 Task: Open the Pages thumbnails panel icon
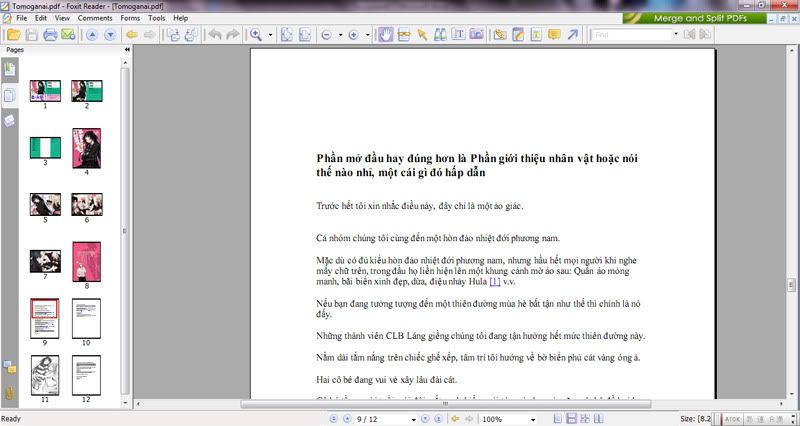pyautogui.click(x=10, y=95)
